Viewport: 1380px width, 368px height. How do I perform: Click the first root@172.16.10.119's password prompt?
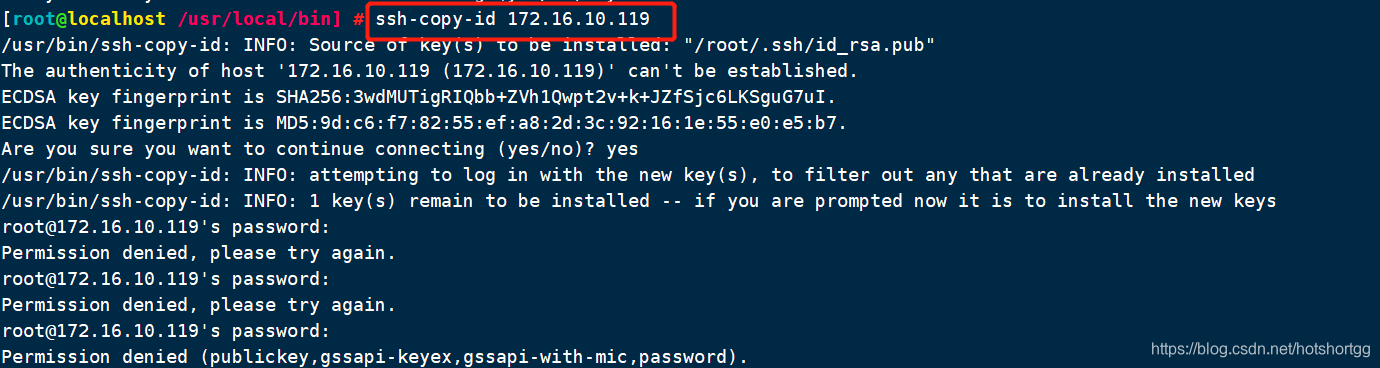pyautogui.click(x=166, y=227)
